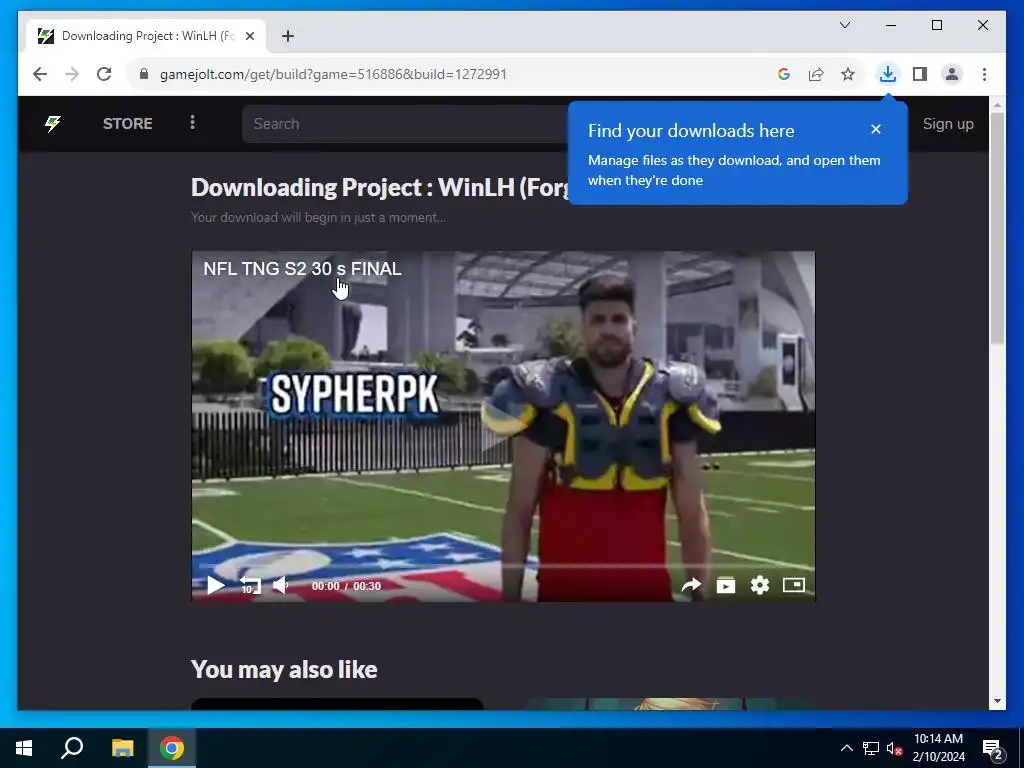Close the Downloading Project tab
The image size is (1024, 768).
tap(249, 36)
